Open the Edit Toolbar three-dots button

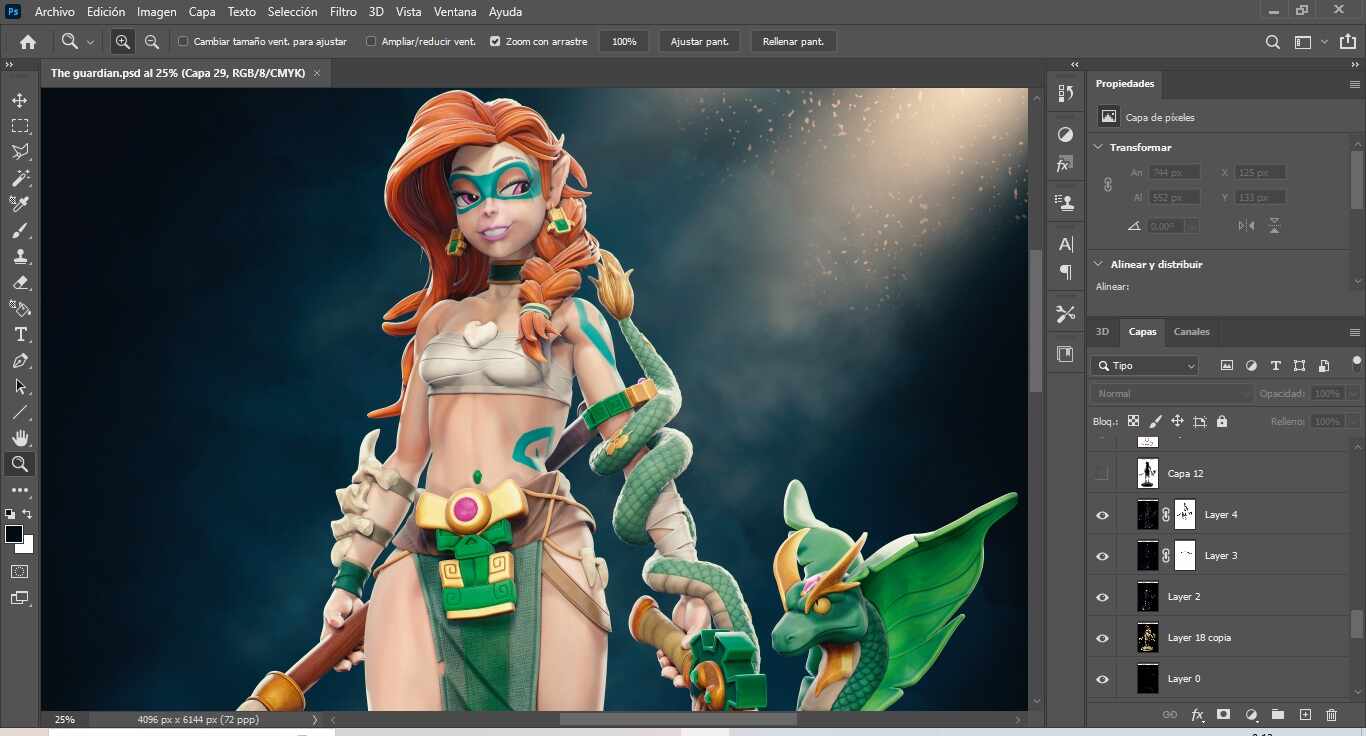(x=20, y=490)
